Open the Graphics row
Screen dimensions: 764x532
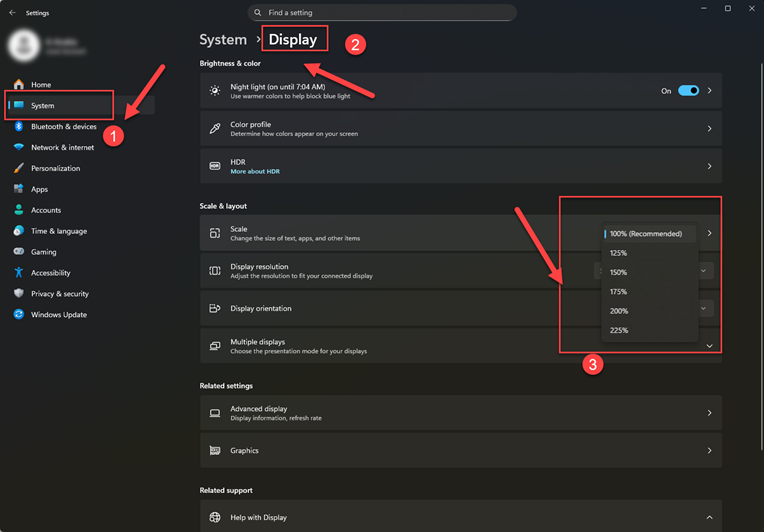click(460, 451)
